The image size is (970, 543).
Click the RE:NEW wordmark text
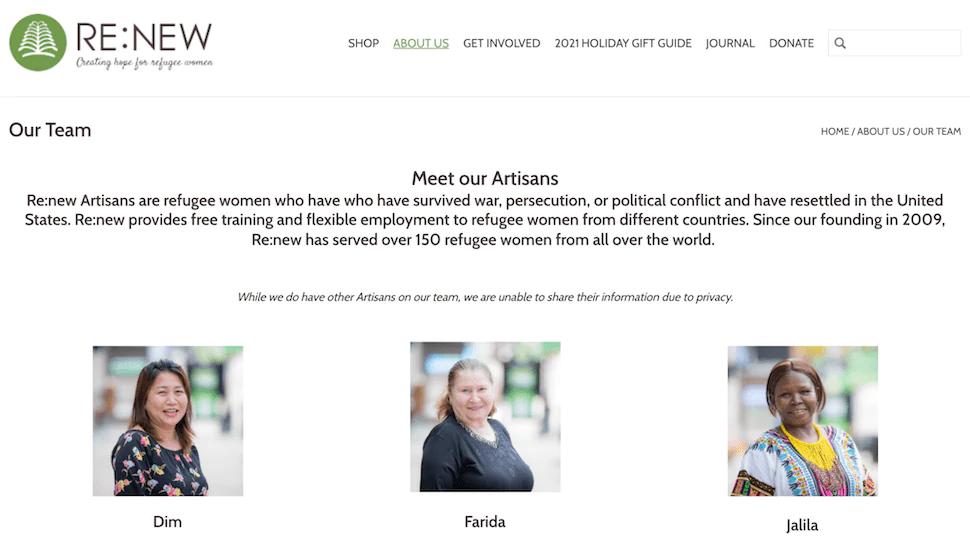144,37
